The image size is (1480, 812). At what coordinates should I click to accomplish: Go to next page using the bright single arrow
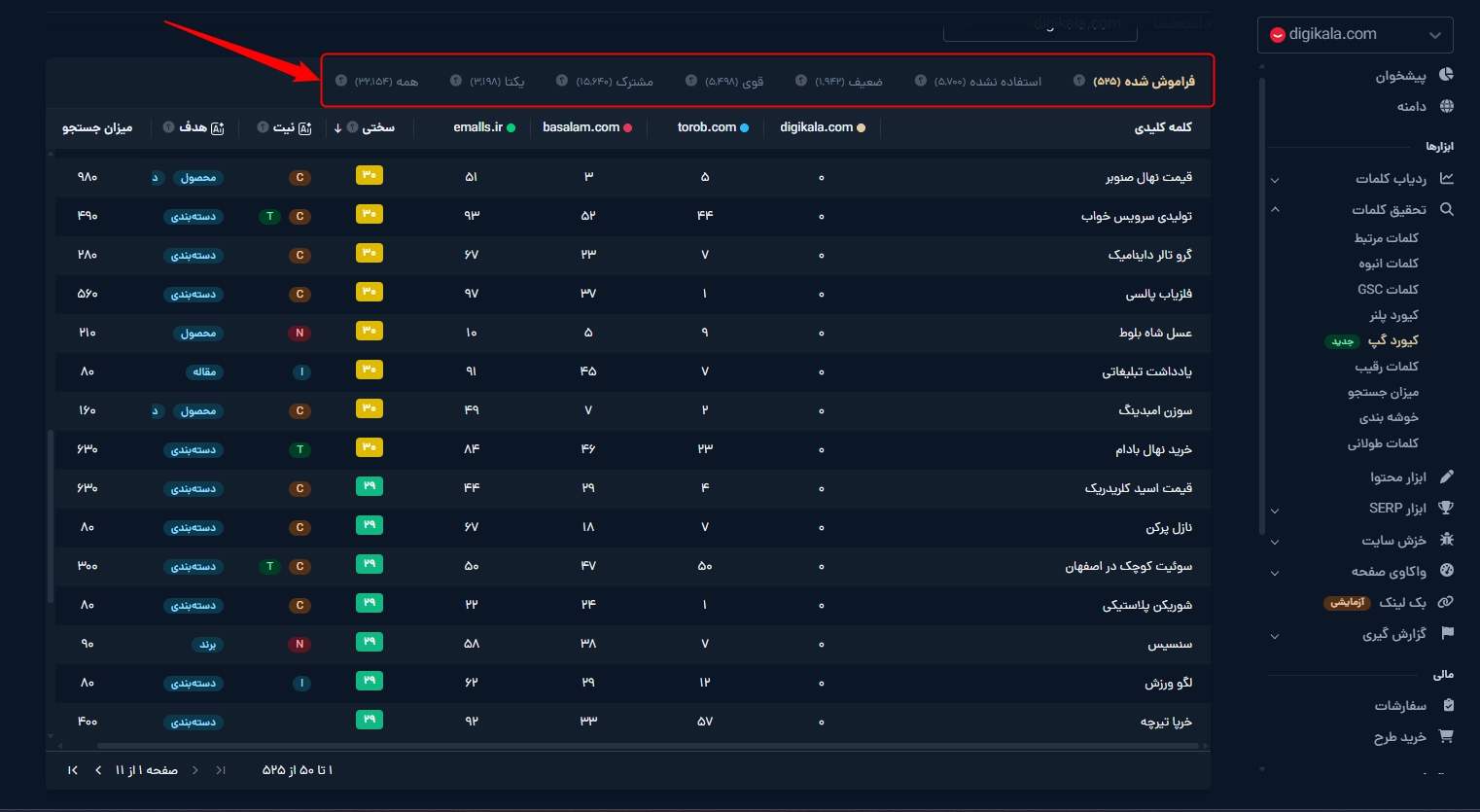click(x=98, y=770)
